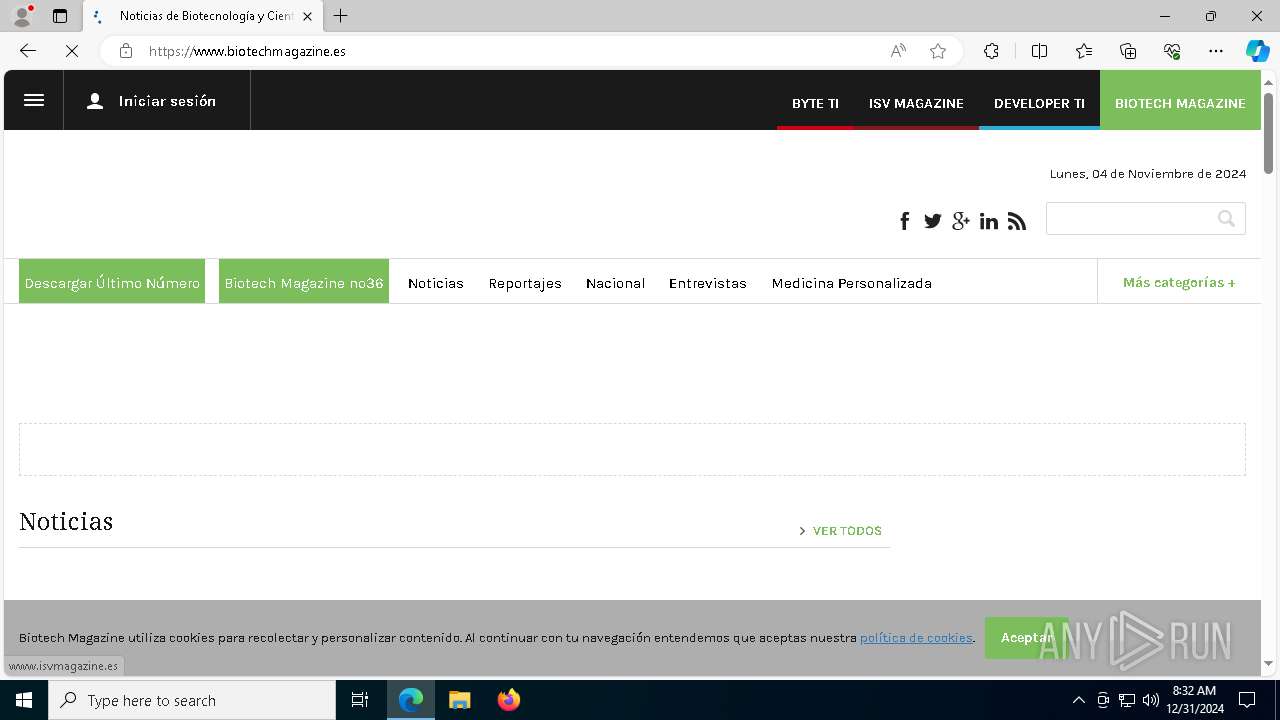Image resolution: width=1280 pixels, height=720 pixels.
Task: Open the Google Plus social icon
Action: pos(961,221)
